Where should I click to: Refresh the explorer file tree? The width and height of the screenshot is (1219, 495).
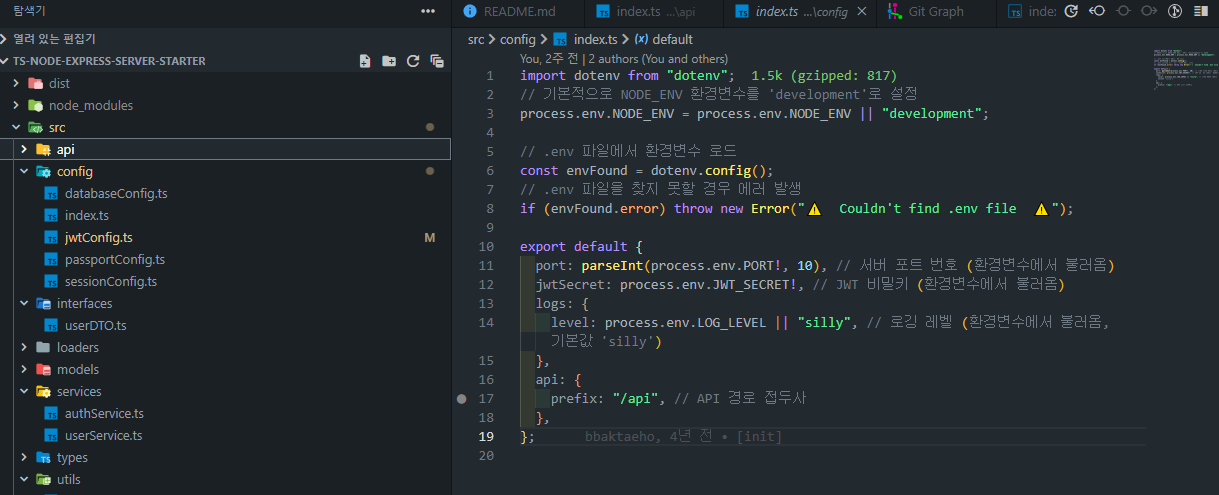413,61
